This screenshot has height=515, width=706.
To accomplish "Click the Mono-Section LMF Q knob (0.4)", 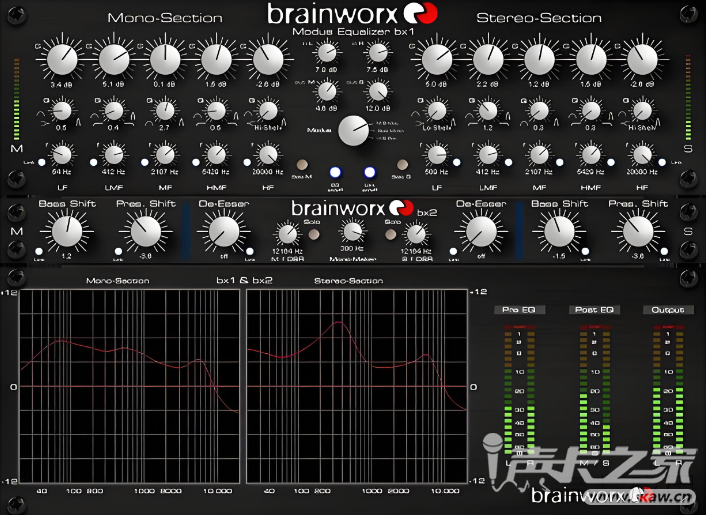I will (x=114, y=111).
